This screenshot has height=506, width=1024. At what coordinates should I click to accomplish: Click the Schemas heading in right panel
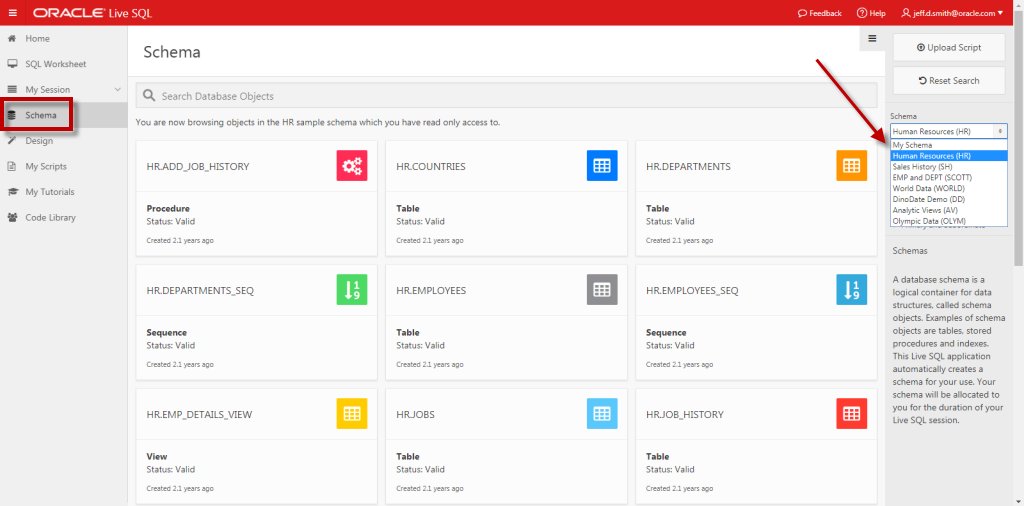910,251
